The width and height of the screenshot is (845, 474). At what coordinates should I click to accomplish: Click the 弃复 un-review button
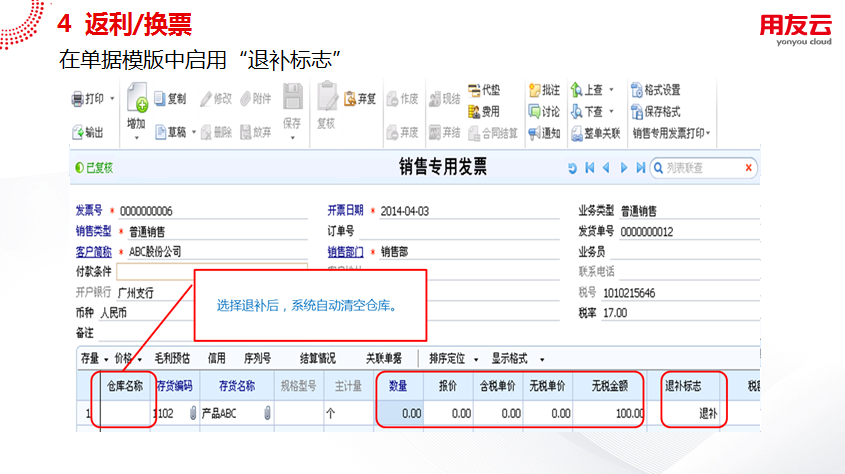(360, 99)
